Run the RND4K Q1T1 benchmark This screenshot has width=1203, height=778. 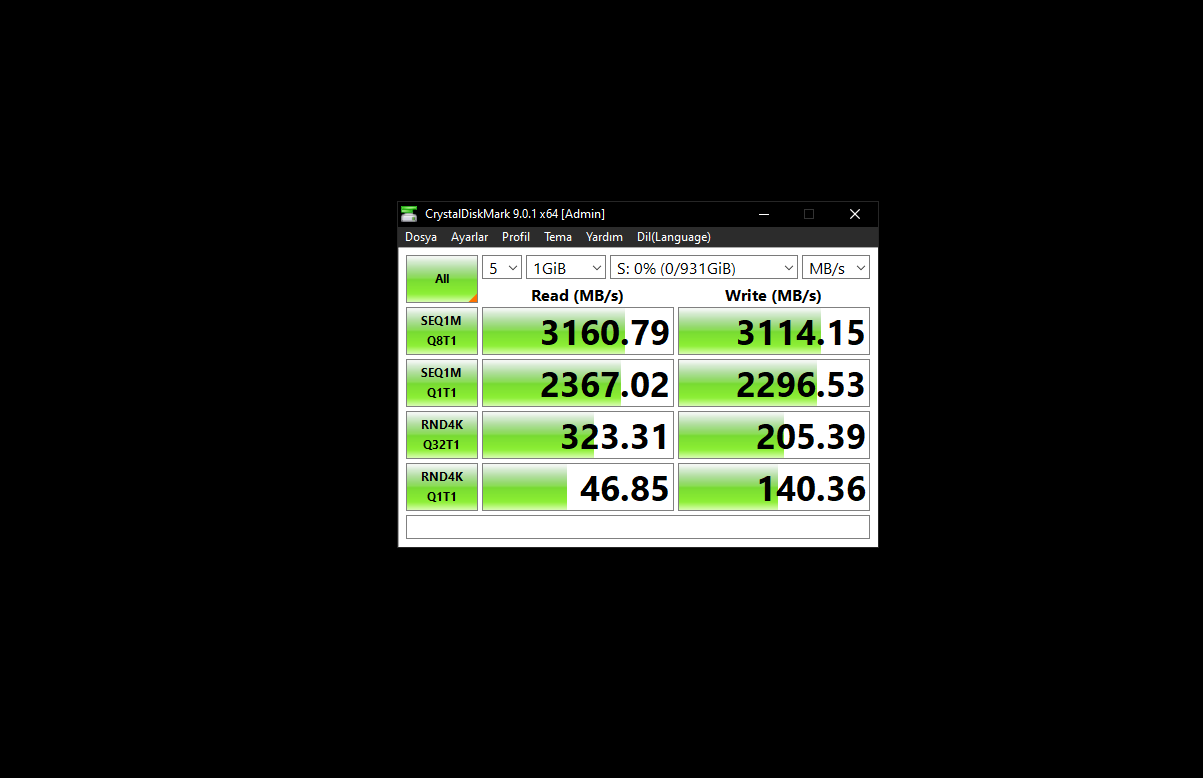[442, 487]
